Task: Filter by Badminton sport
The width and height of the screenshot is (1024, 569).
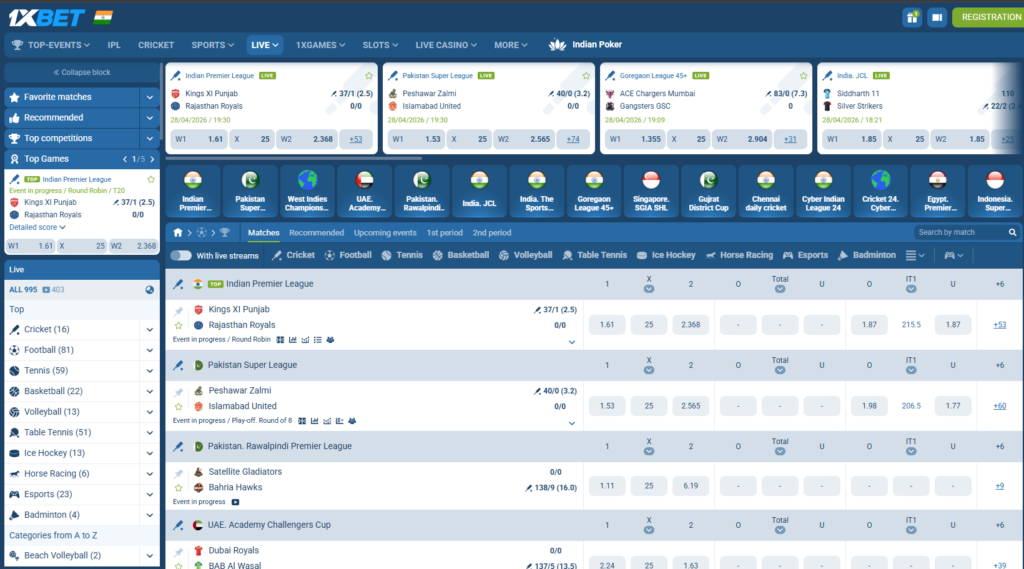Action: click(867, 255)
